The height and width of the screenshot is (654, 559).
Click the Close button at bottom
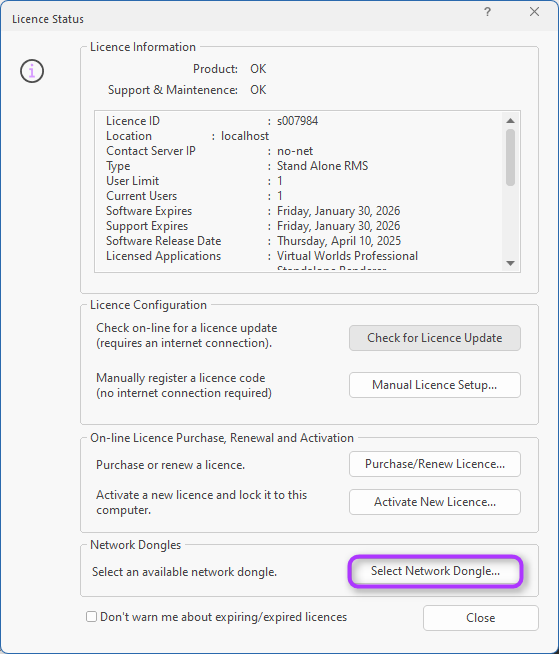tap(481, 618)
